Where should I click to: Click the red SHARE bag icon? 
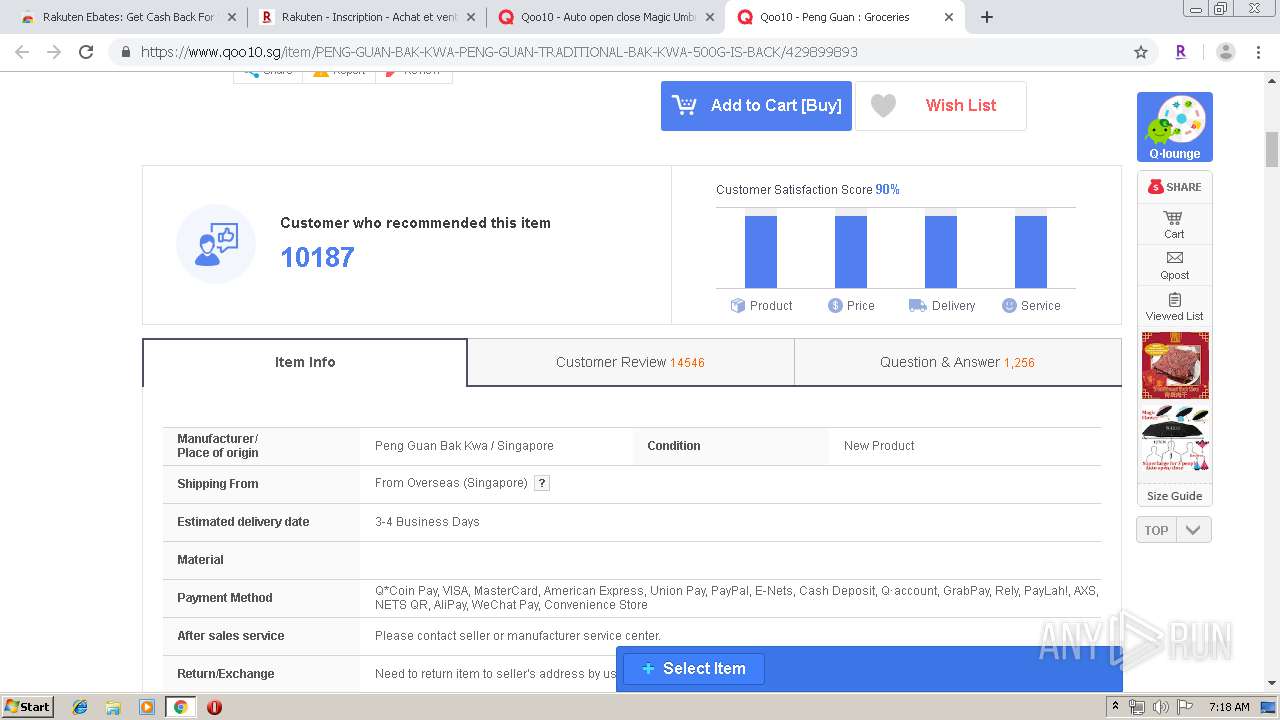[1156, 187]
